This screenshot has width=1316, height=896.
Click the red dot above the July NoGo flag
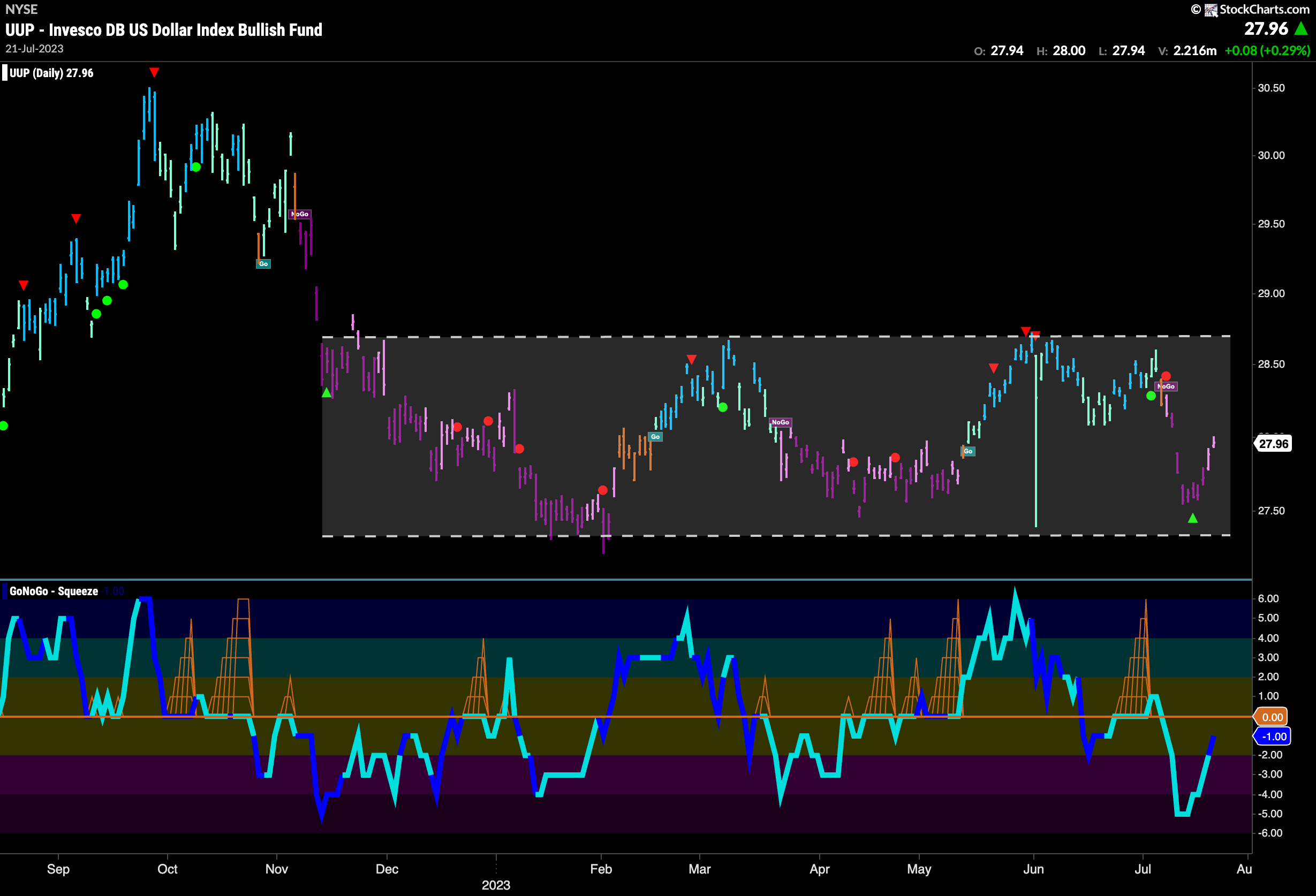click(1166, 376)
